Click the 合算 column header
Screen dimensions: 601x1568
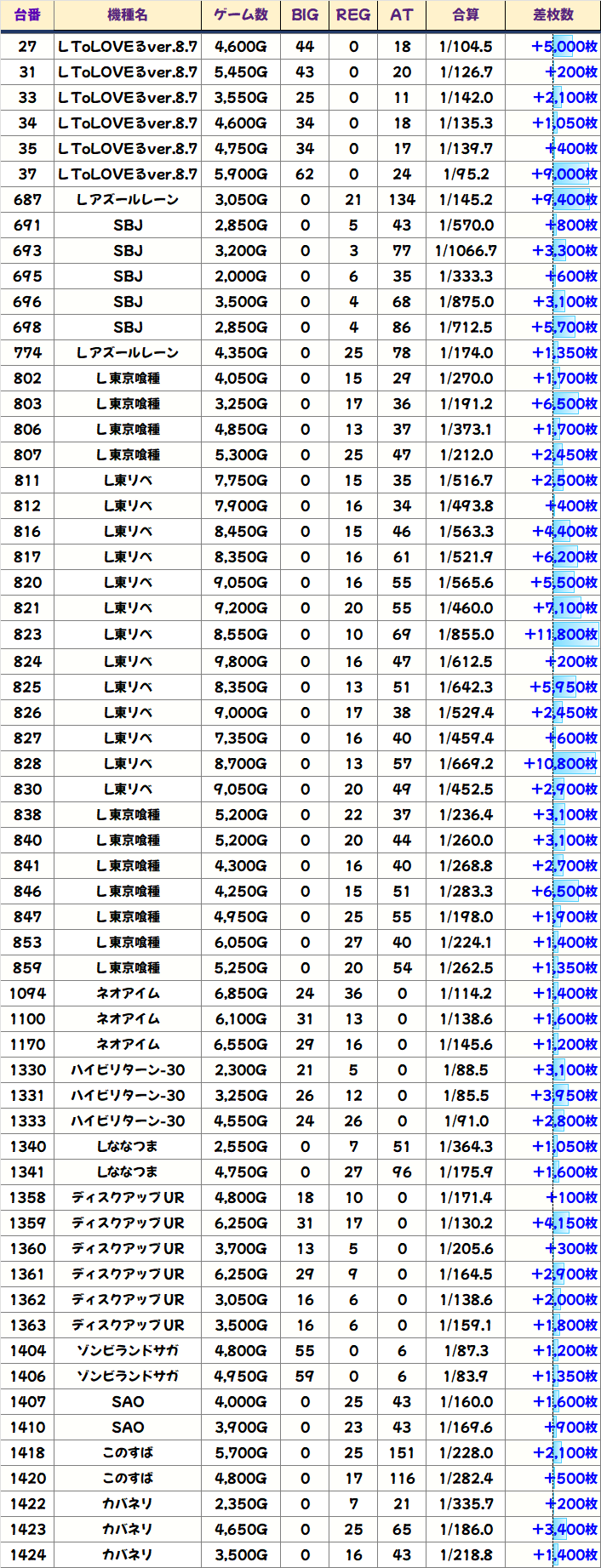click(466, 14)
